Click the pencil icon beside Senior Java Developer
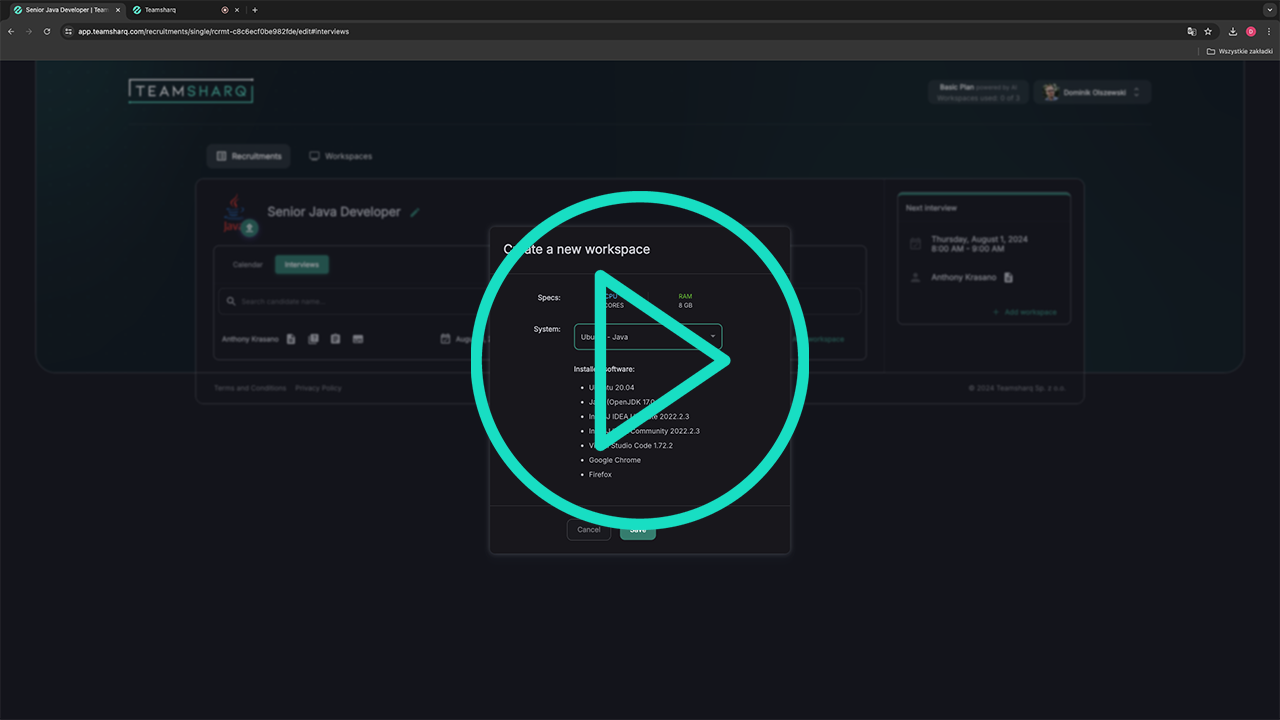Screen dimensions: 1280x720 [415, 212]
